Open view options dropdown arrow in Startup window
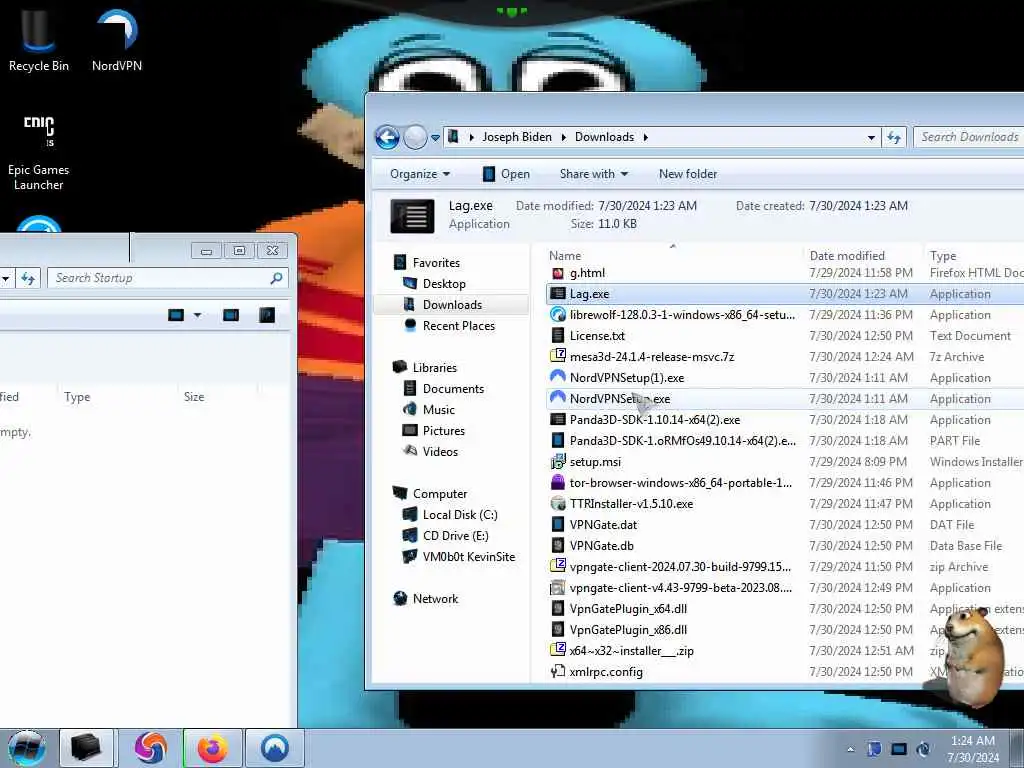 [x=197, y=315]
